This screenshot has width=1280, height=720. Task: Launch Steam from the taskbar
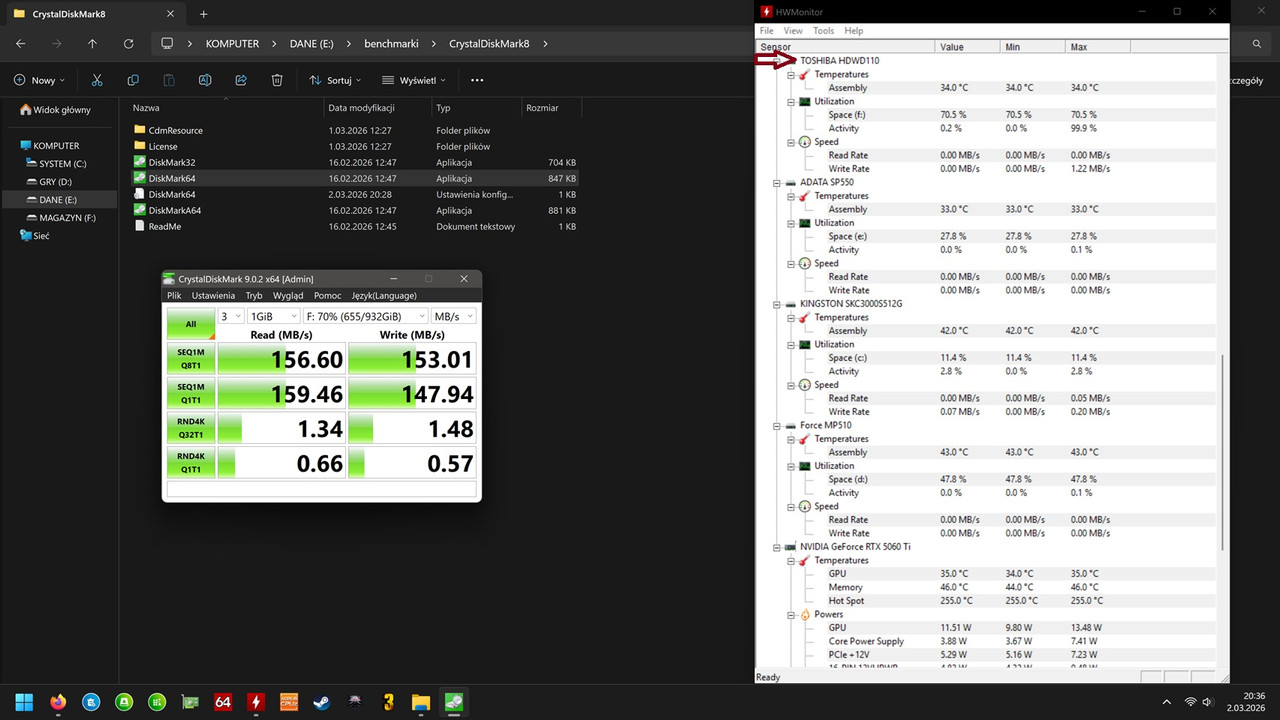coord(322,702)
